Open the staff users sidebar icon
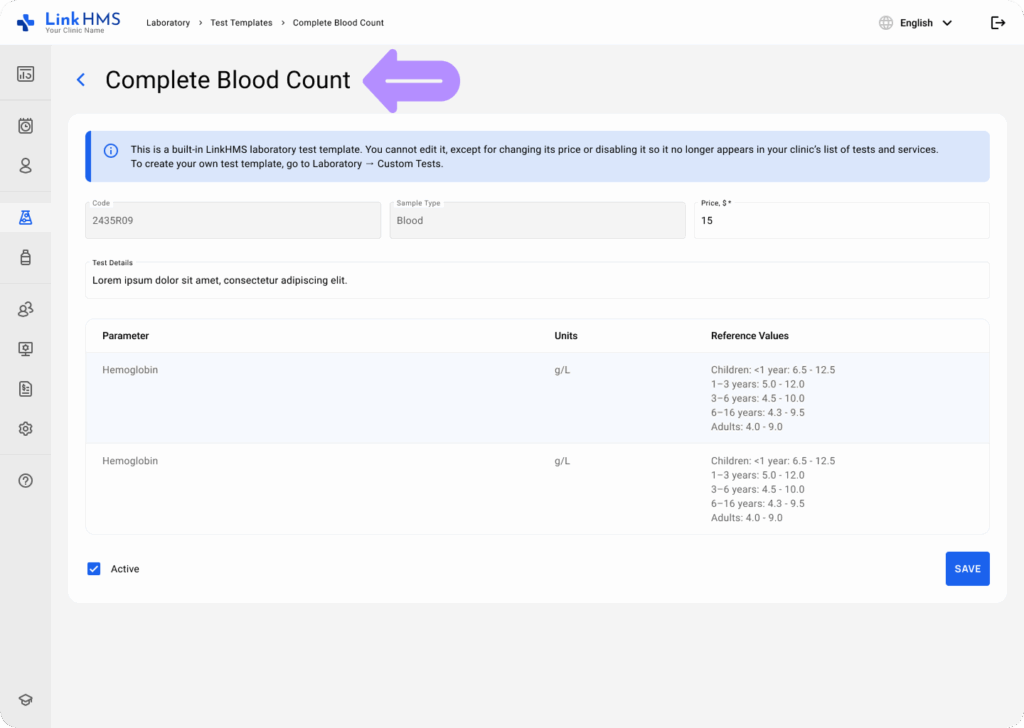 [25, 309]
